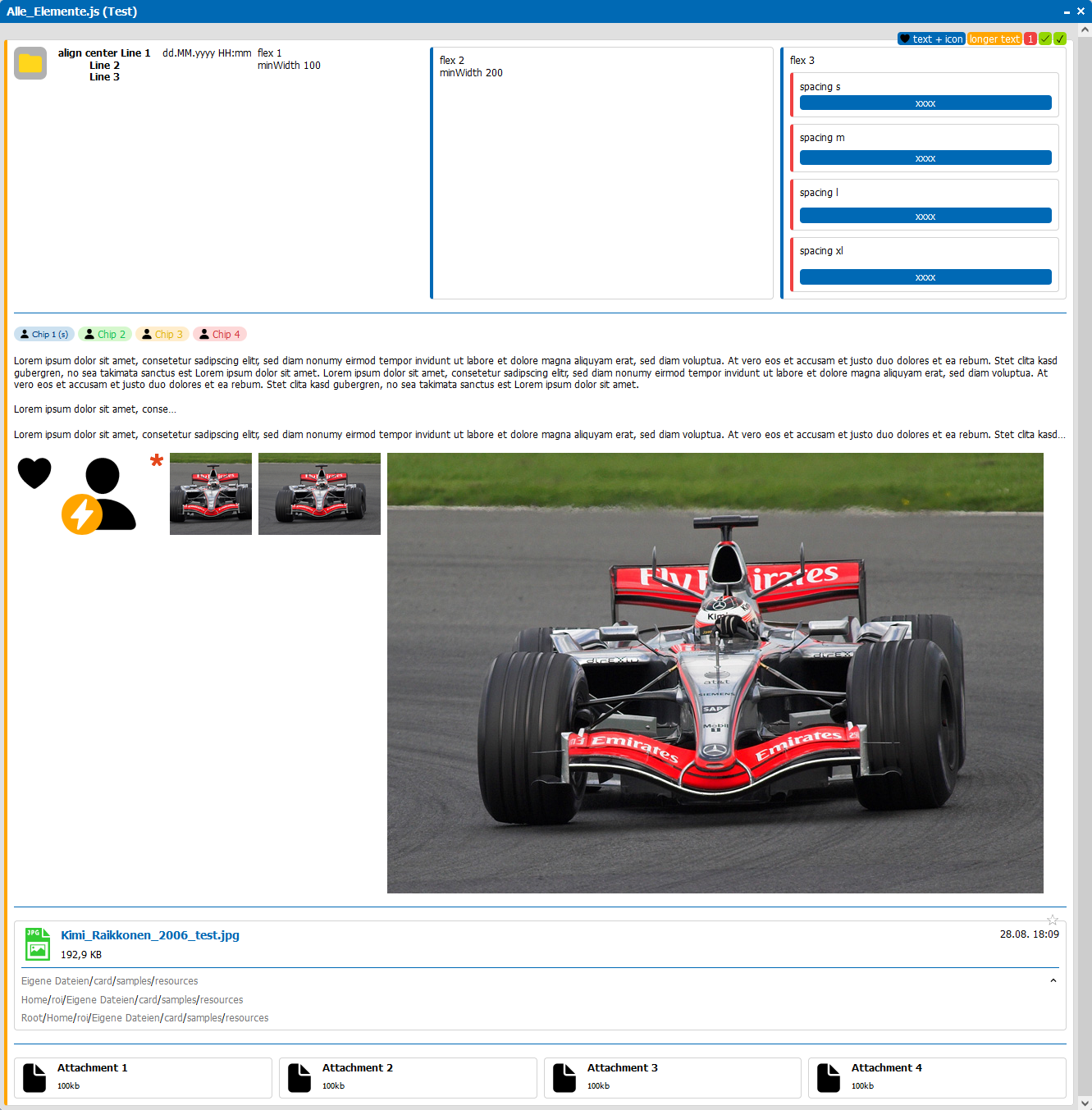Open the second wider race car thumbnail
The width and height of the screenshot is (1092, 1110).
point(319,494)
